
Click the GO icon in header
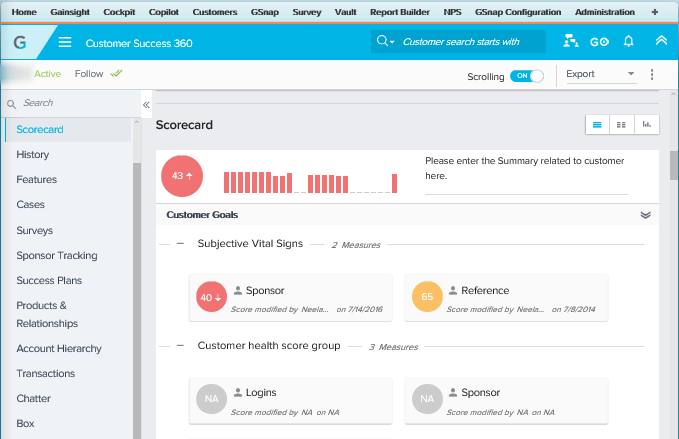click(x=599, y=42)
